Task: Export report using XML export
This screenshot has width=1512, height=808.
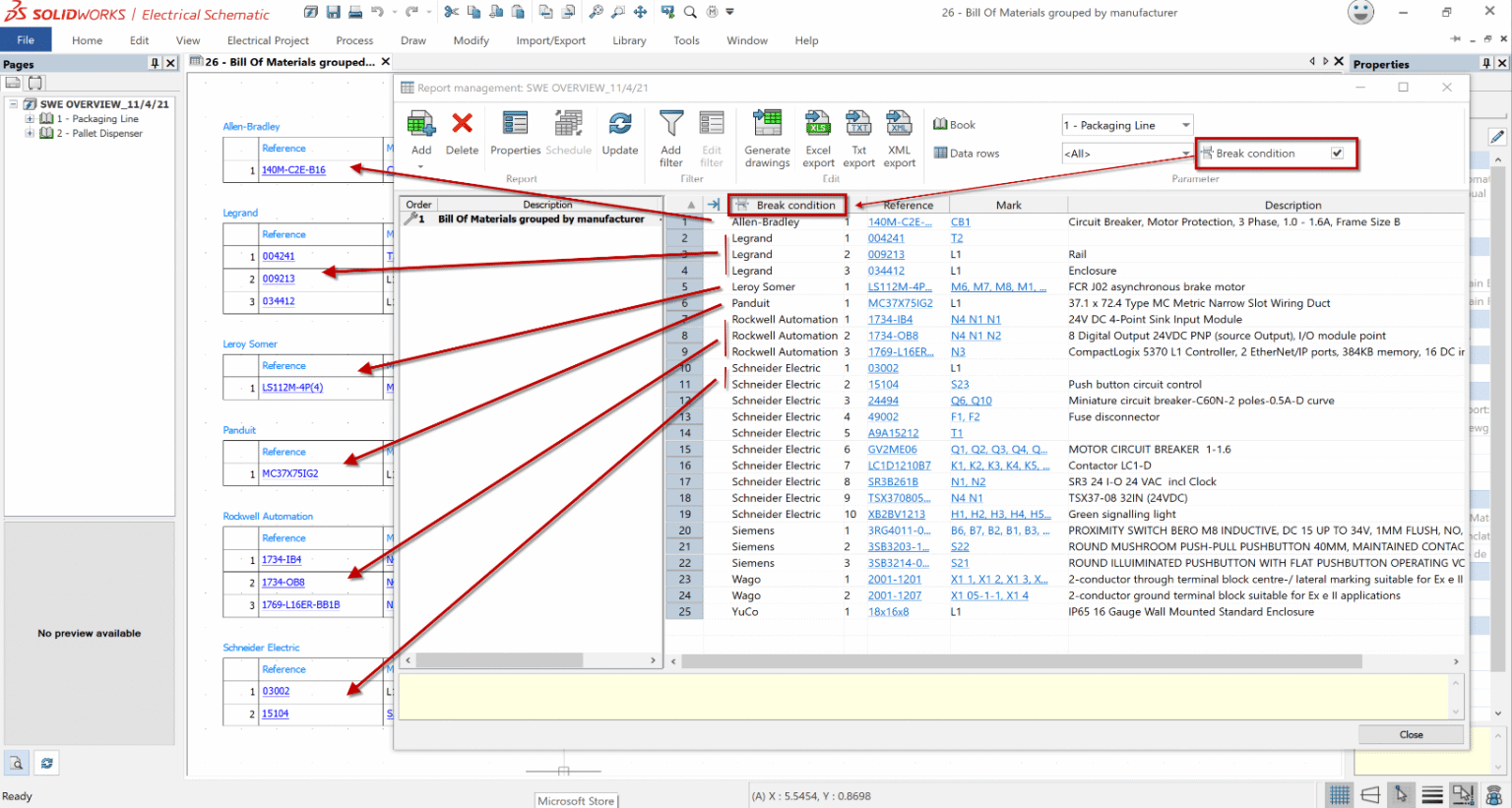Action: click(900, 139)
